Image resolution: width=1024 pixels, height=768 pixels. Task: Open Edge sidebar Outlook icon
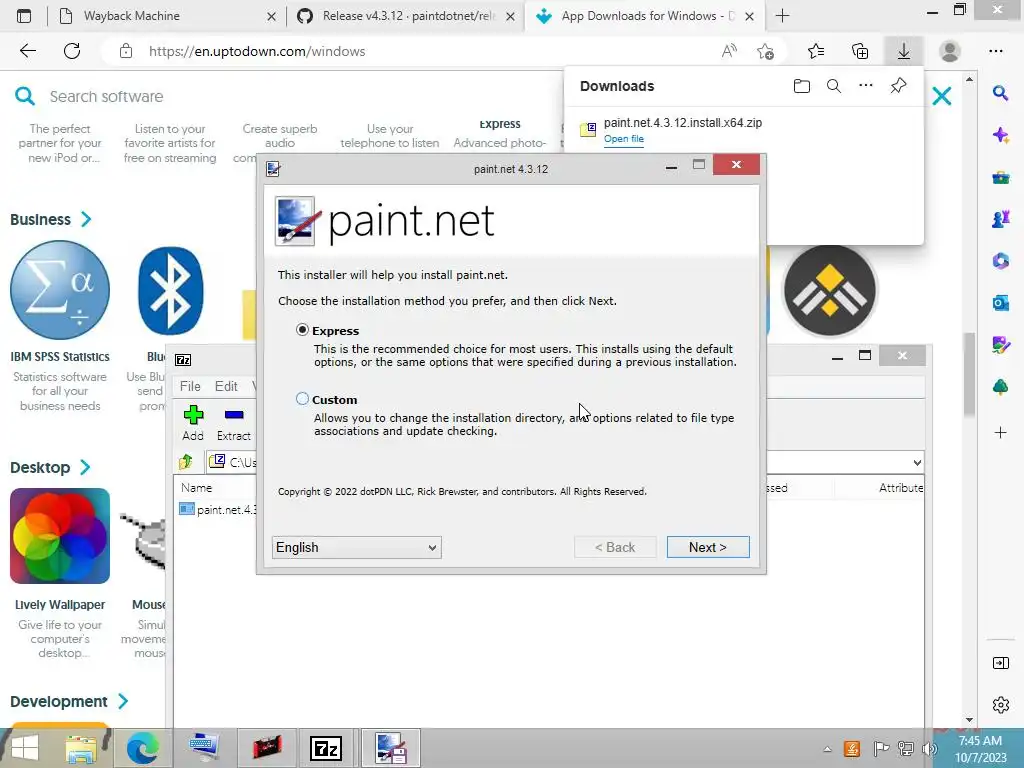tap(1000, 303)
